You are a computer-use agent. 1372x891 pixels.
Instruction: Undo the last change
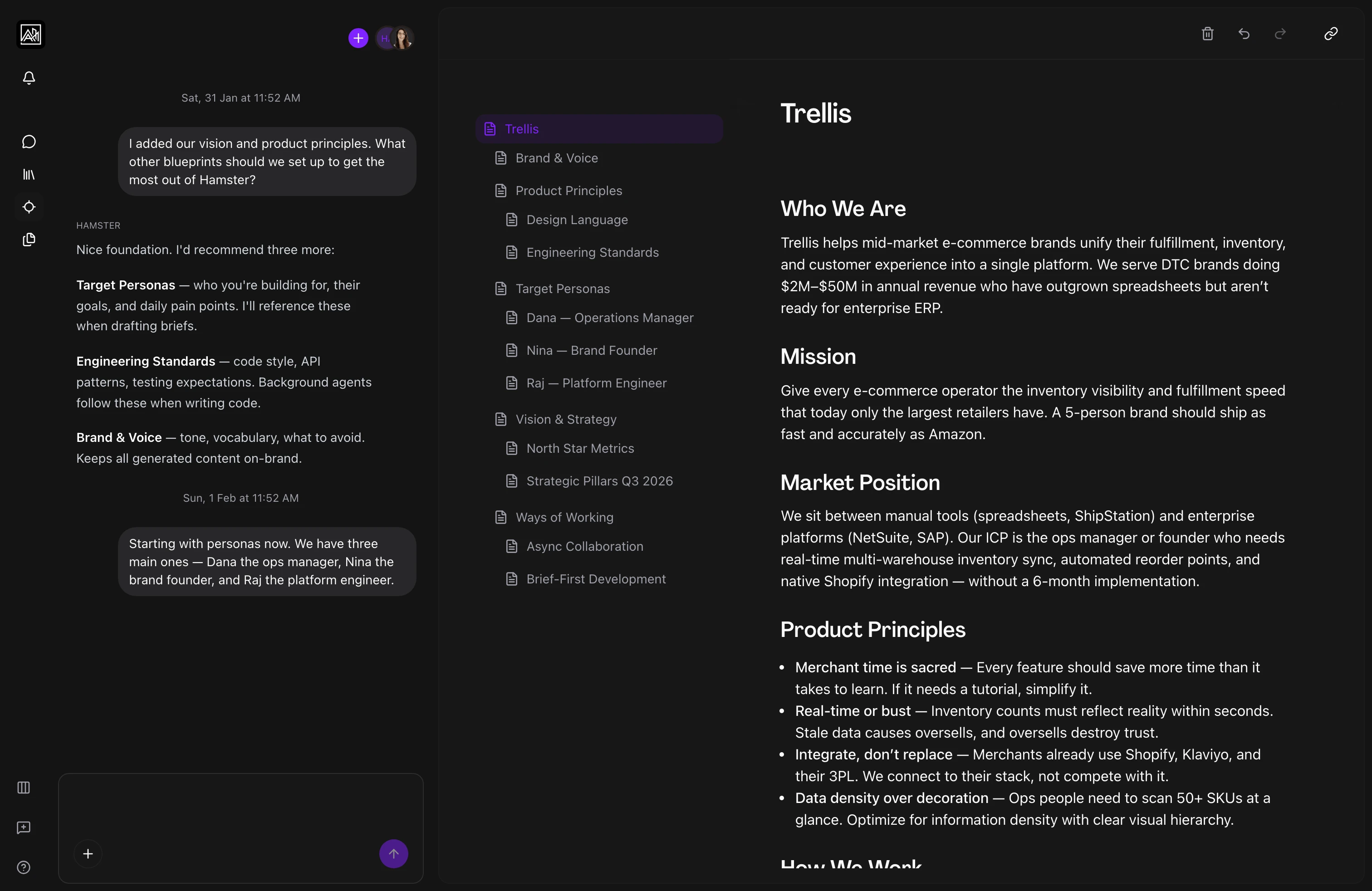point(1244,34)
